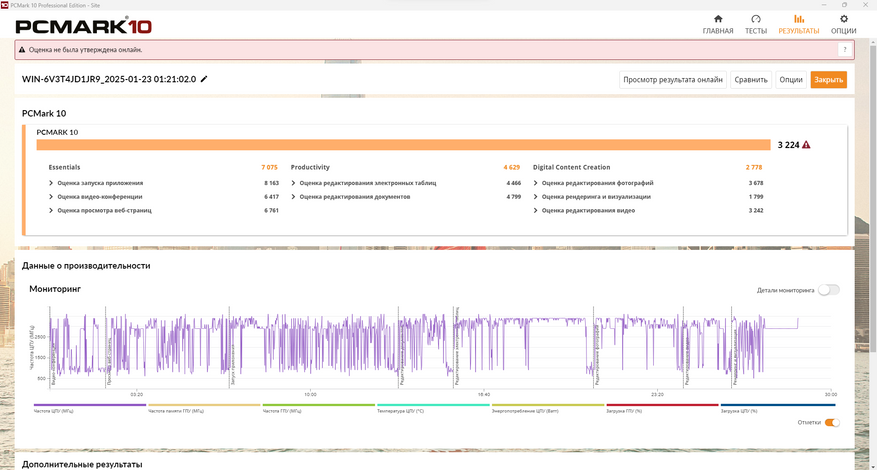Click Просмотр результата онлайн button

[672, 80]
